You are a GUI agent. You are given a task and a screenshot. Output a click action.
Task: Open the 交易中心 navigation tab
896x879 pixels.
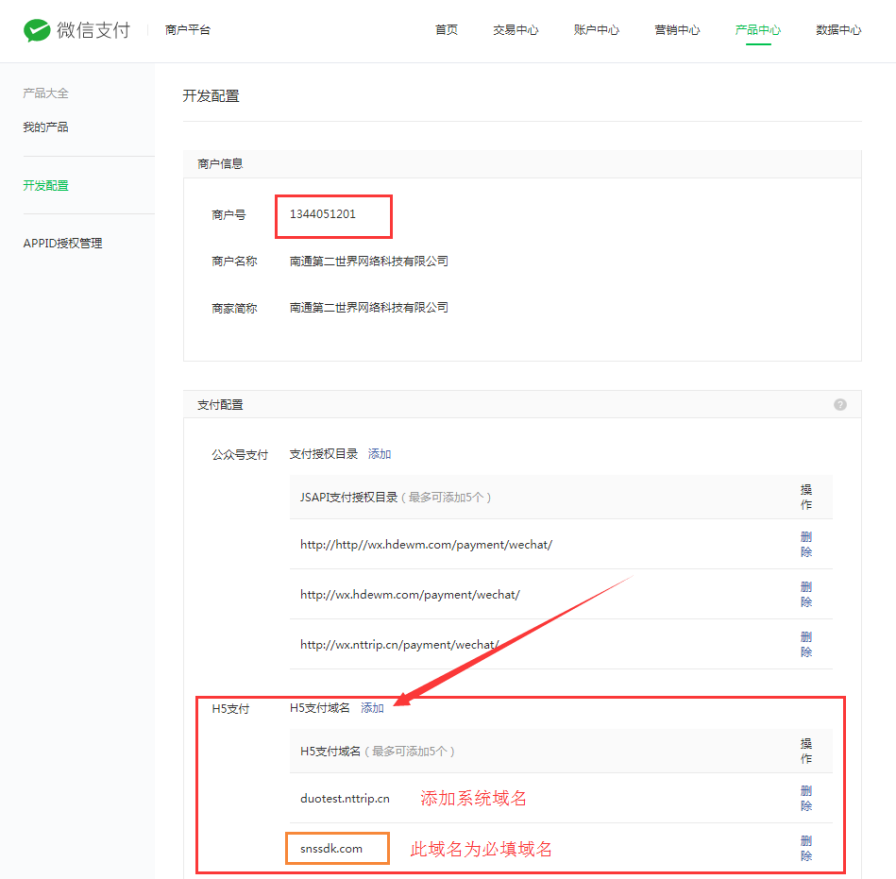(515, 30)
